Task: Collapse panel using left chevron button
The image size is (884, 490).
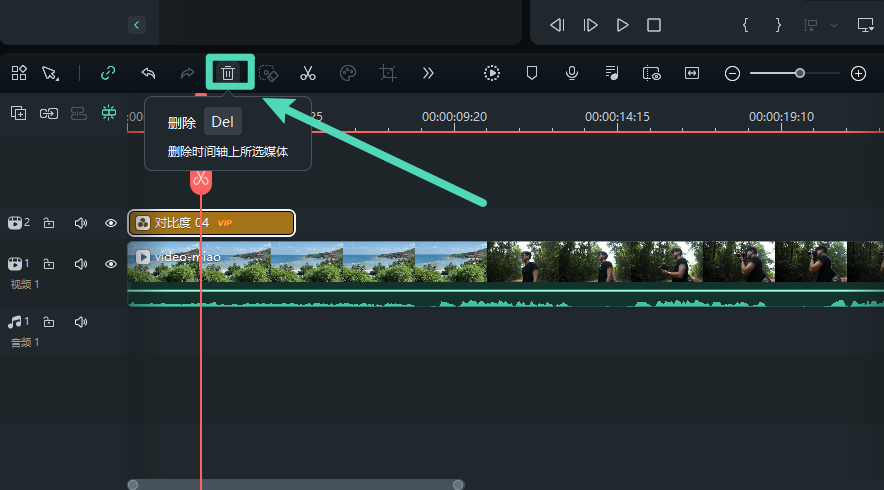Action: 137,24
